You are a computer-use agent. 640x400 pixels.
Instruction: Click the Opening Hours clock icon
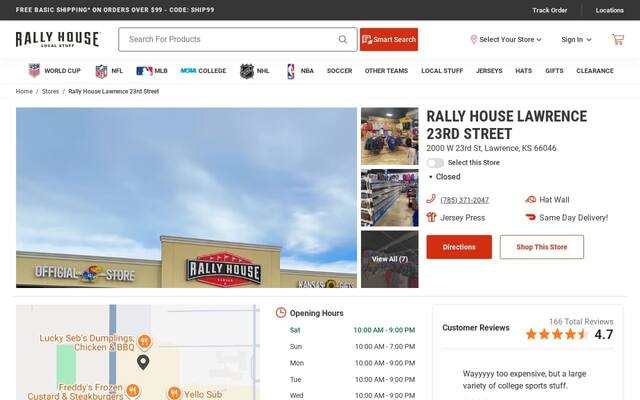[281, 313]
